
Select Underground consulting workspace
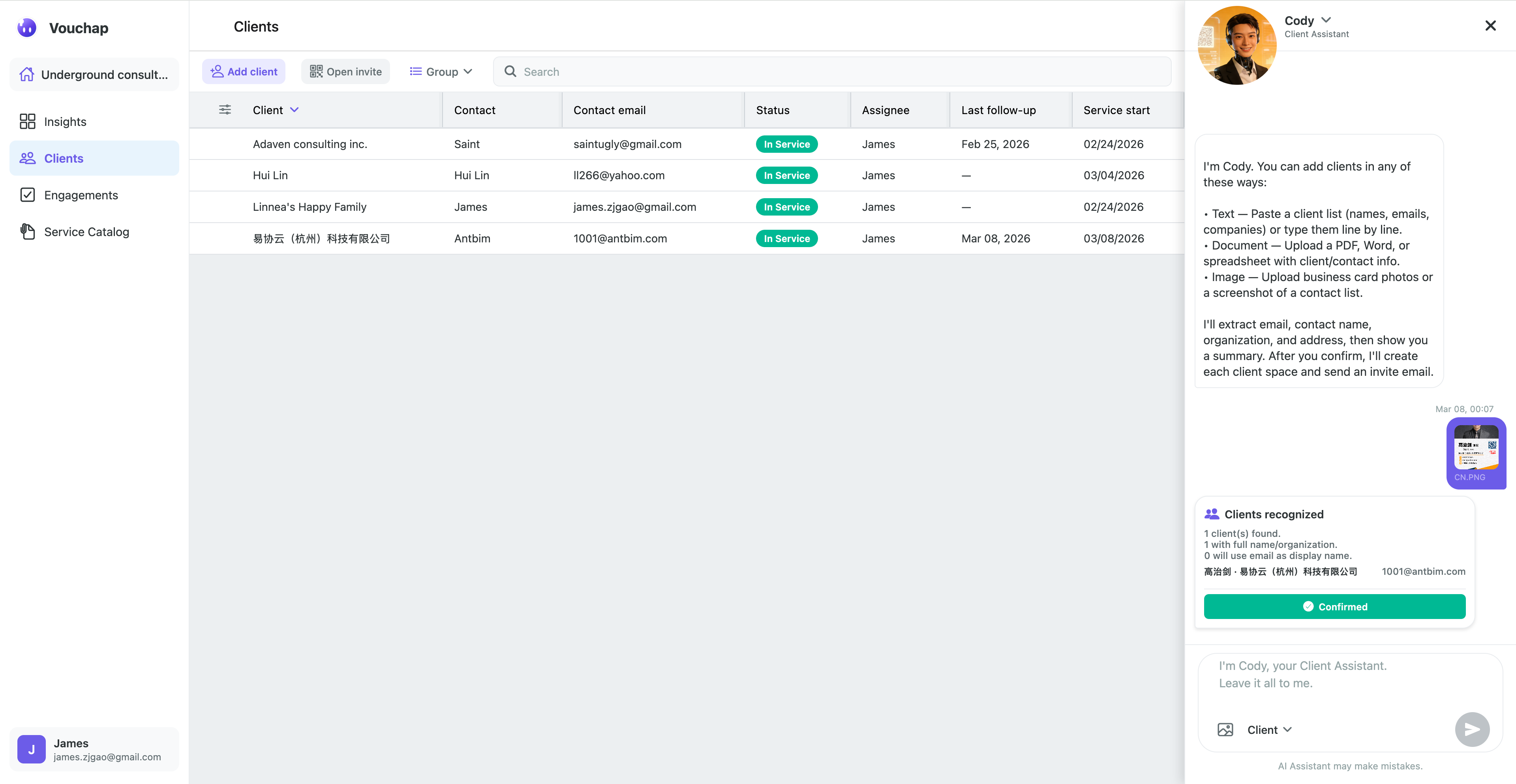point(94,74)
